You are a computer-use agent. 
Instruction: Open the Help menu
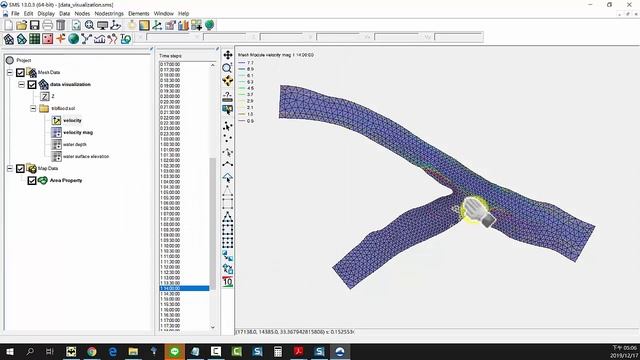(x=184, y=13)
